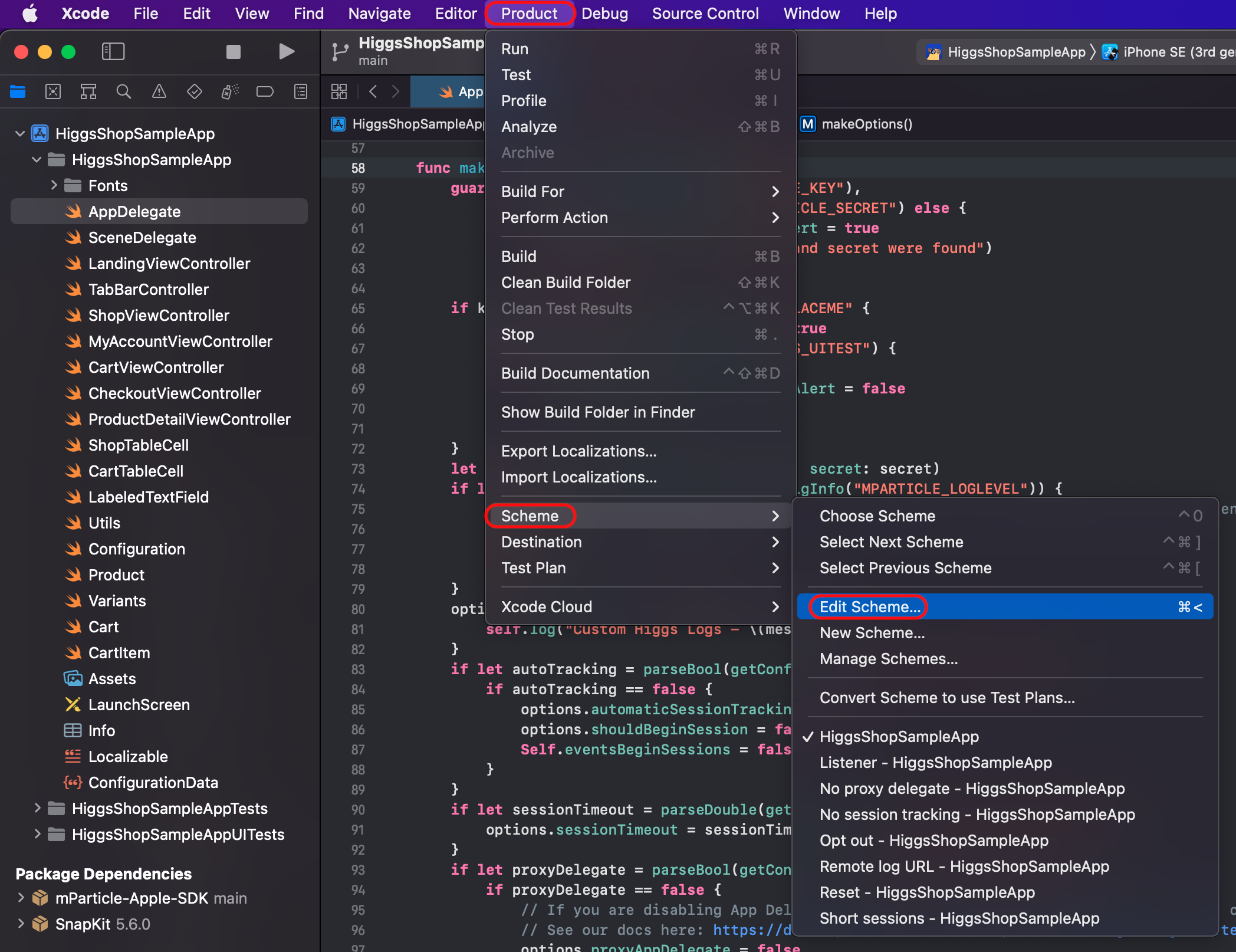This screenshot has width=1236, height=952.
Task: Expand the SnapKit package
Action: [x=21, y=924]
